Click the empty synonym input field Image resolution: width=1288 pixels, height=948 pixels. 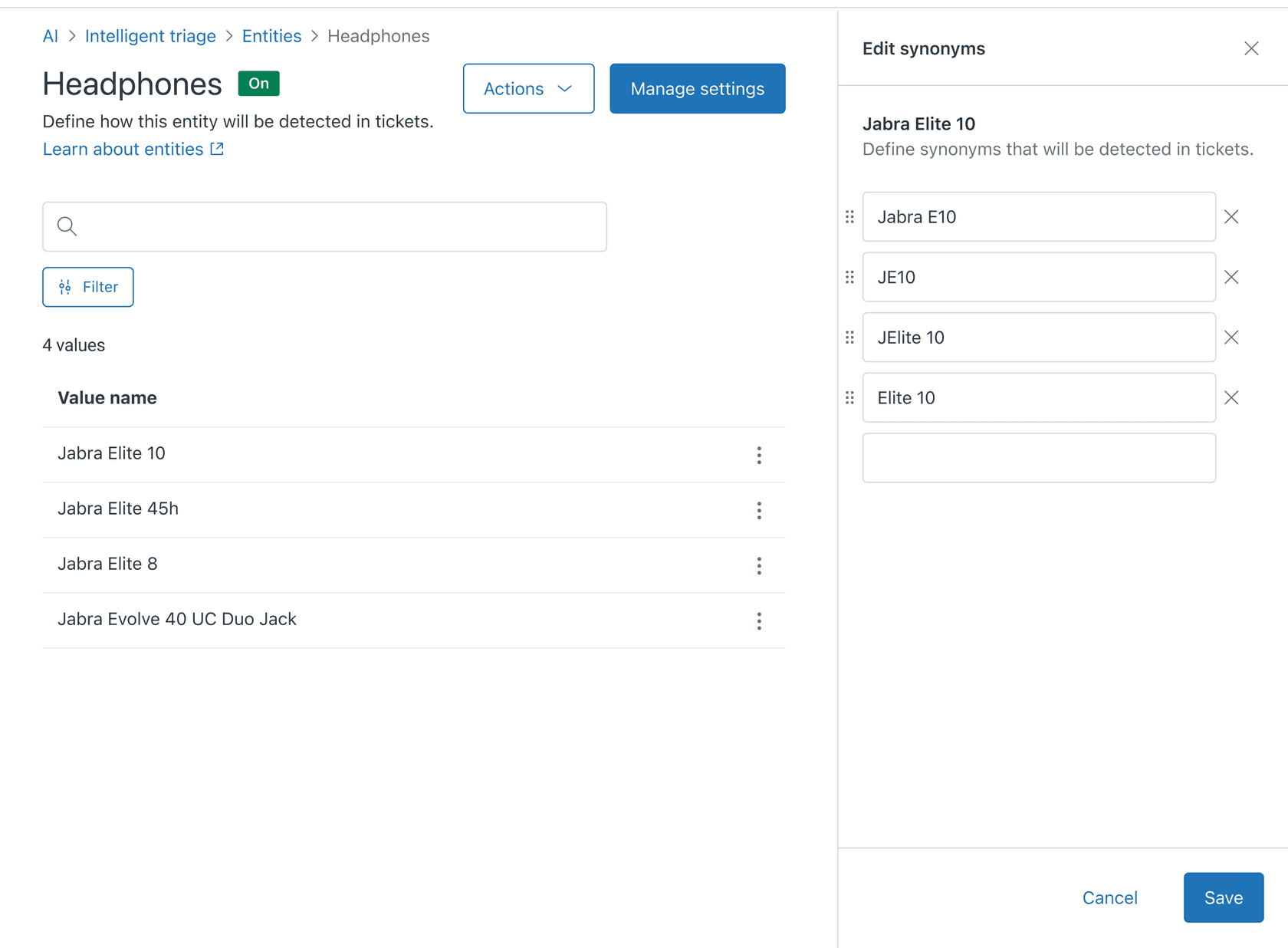tap(1039, 458)
